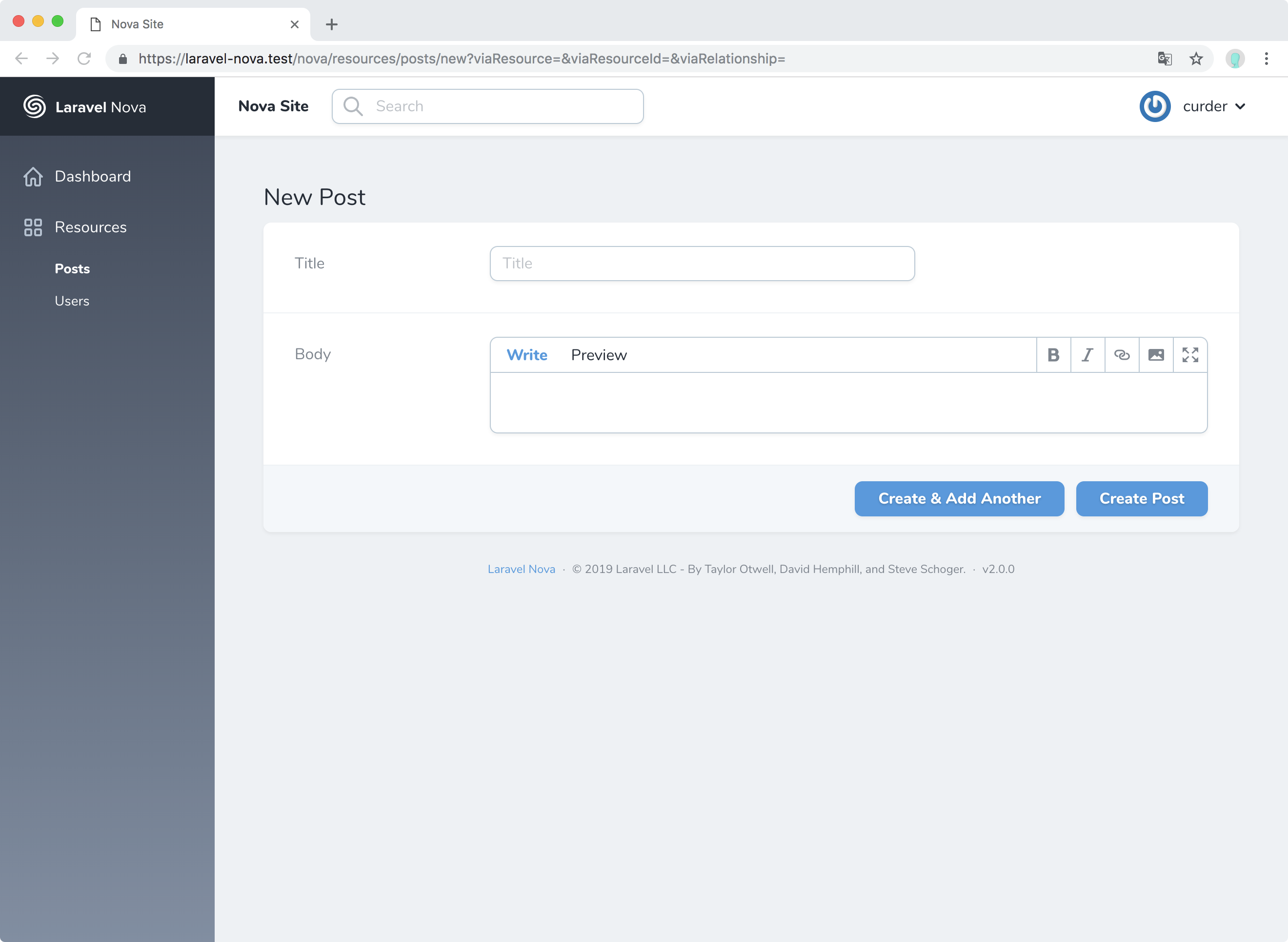Screen dimensions: 1288x942
Task: Click the Laravel Nova logo
Action: [34, 106]
